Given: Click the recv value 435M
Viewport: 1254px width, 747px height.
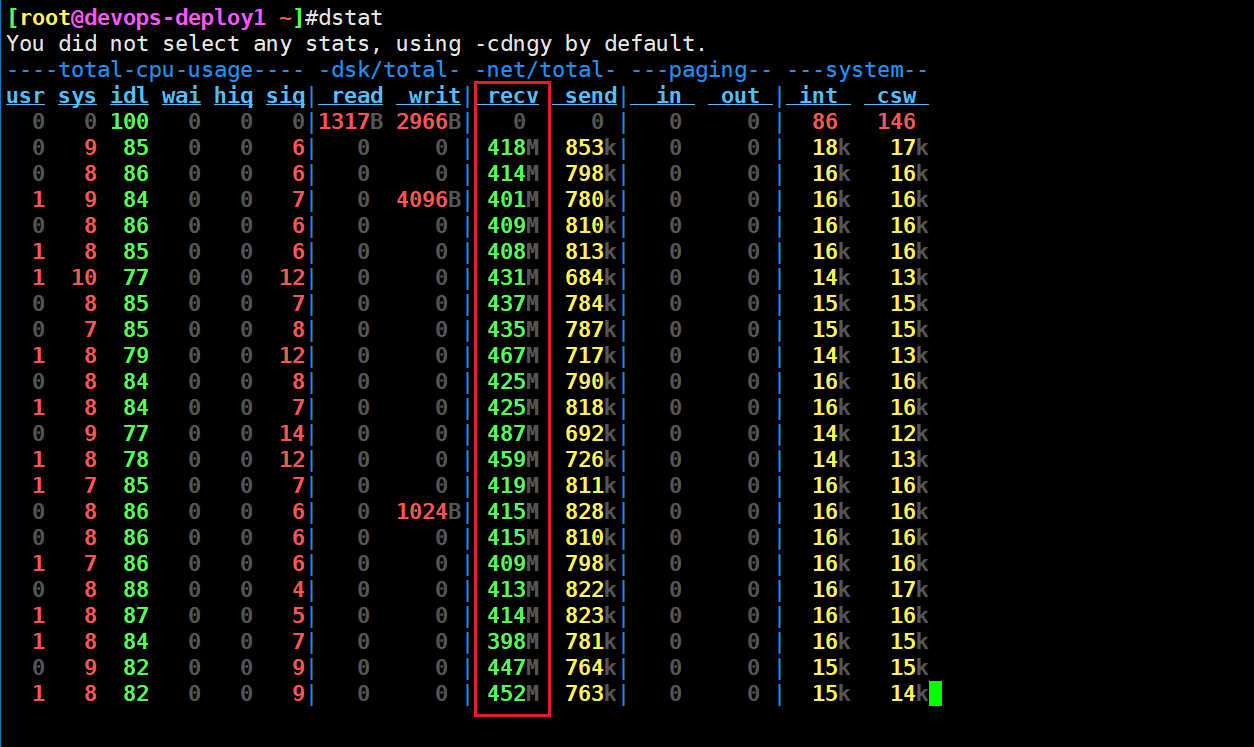Looking at the screenshot, I should pos(514,330).
